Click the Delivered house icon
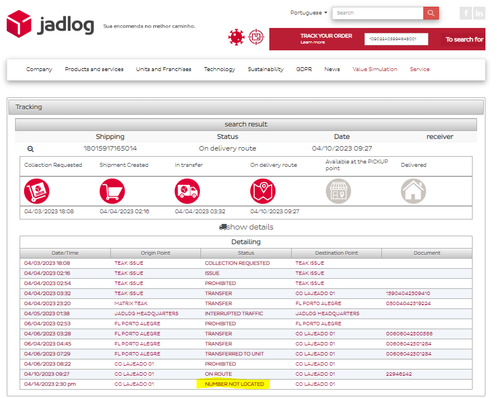This screenshot has width=500, height=398. click(x=413, y=191)
